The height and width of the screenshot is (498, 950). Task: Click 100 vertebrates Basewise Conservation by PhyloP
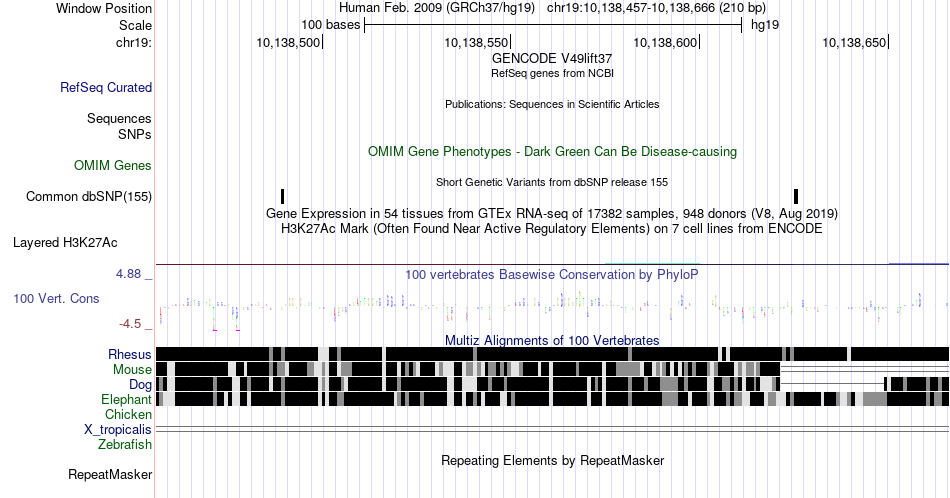coord(552,274)
